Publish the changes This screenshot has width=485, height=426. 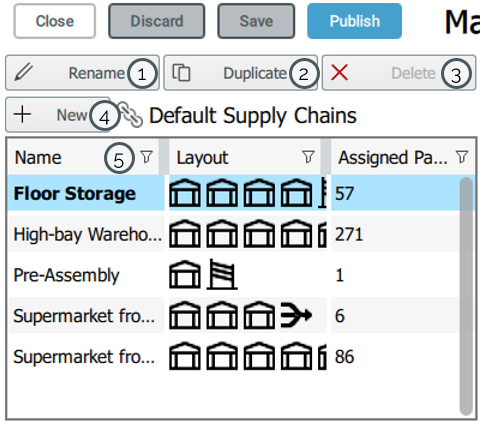click(354, 21)
